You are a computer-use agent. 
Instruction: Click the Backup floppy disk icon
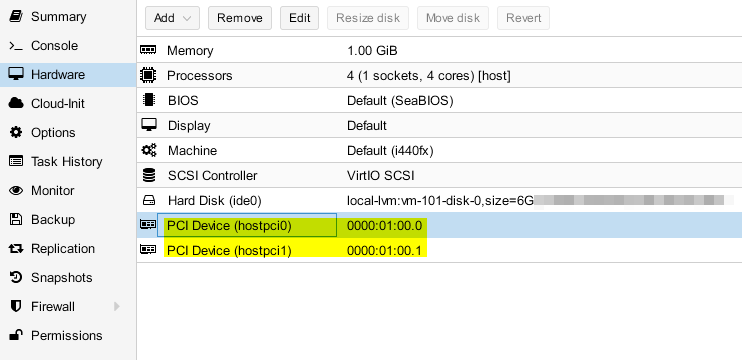pyautogui.click(x=16, y=220)
